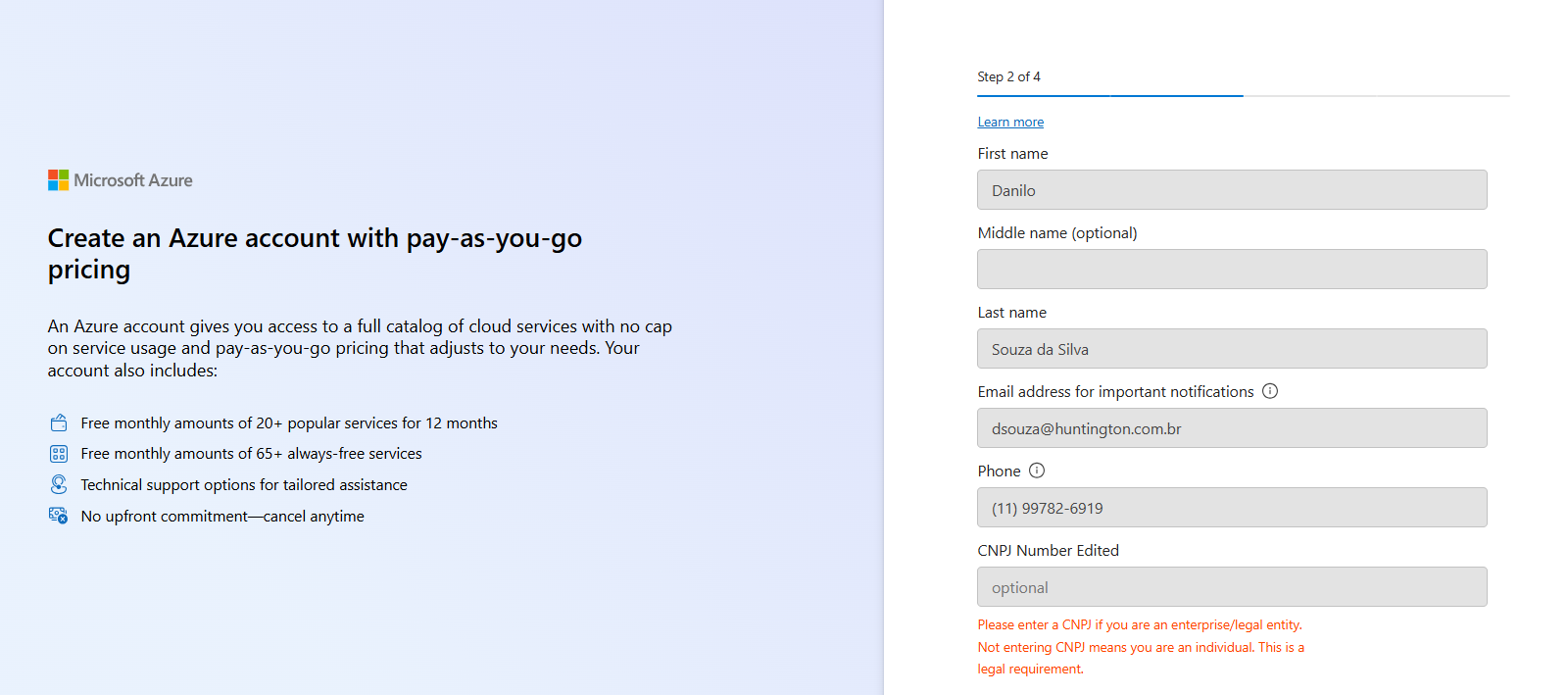The image size is (1568, 695).
Task: Click the info icon next to Phone
Action: point(1037,471)
